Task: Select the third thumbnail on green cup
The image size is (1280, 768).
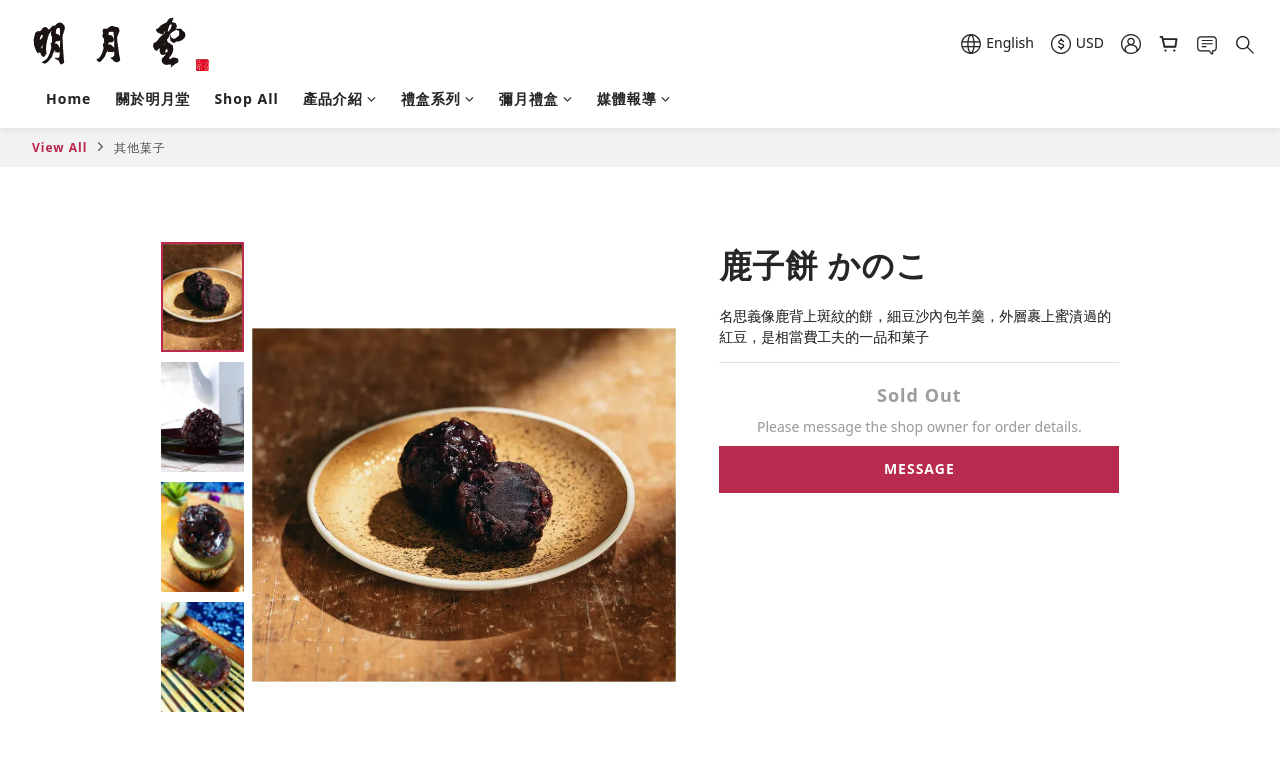Action: tap(202, 537)
